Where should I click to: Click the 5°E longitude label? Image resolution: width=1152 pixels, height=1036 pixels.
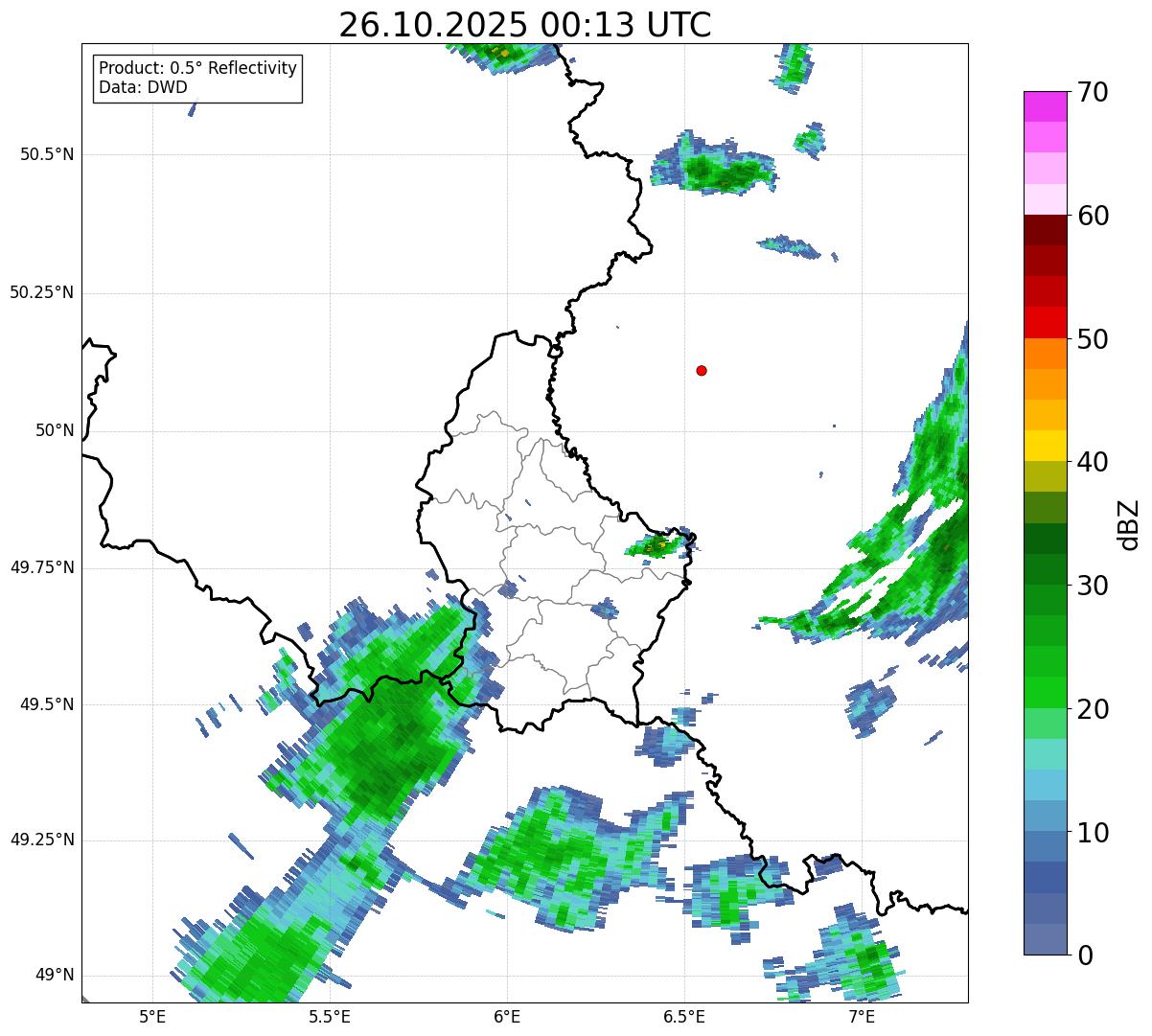point(152,1016)
